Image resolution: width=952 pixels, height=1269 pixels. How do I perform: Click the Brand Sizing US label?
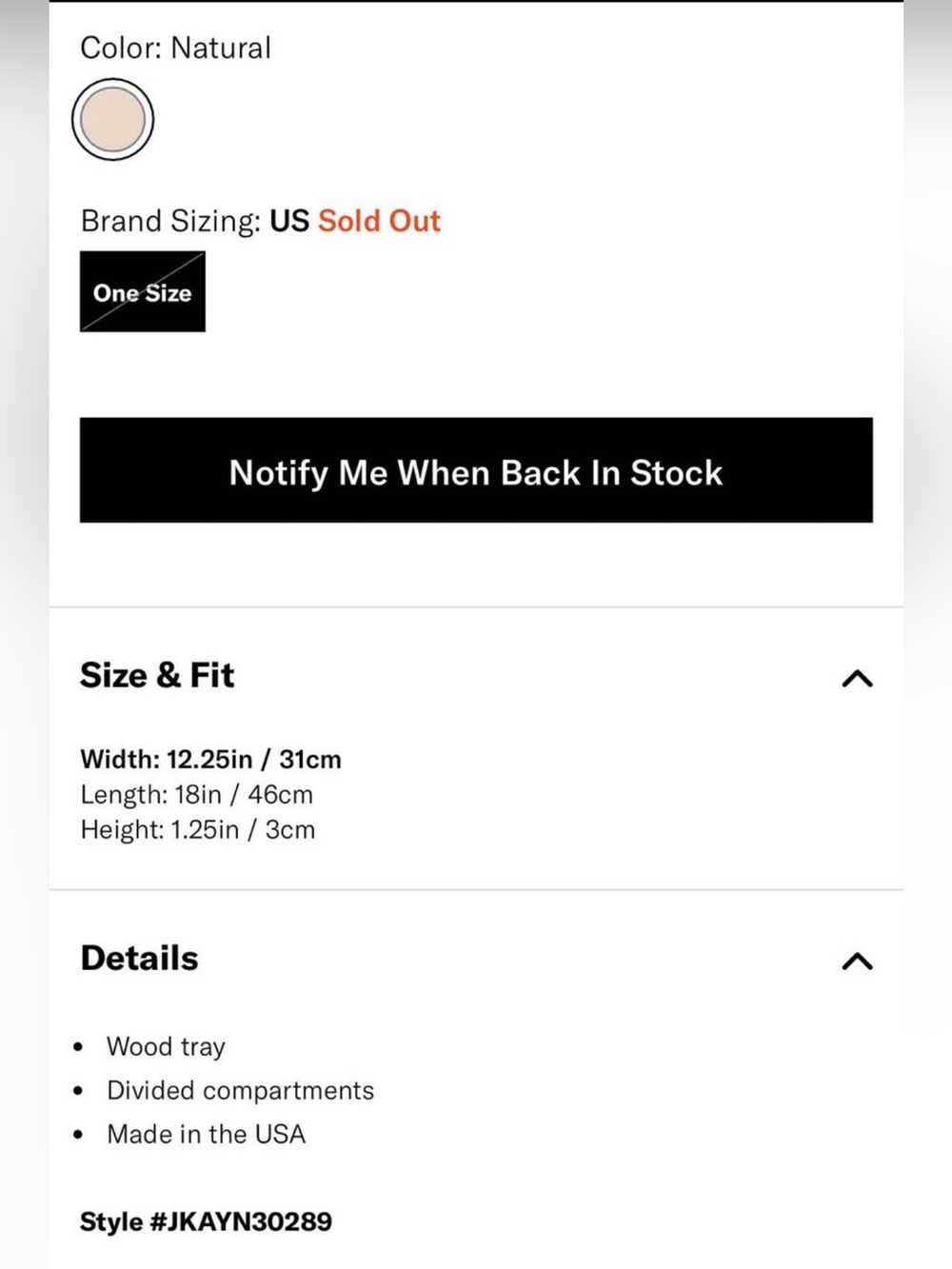tap(195, 221)
